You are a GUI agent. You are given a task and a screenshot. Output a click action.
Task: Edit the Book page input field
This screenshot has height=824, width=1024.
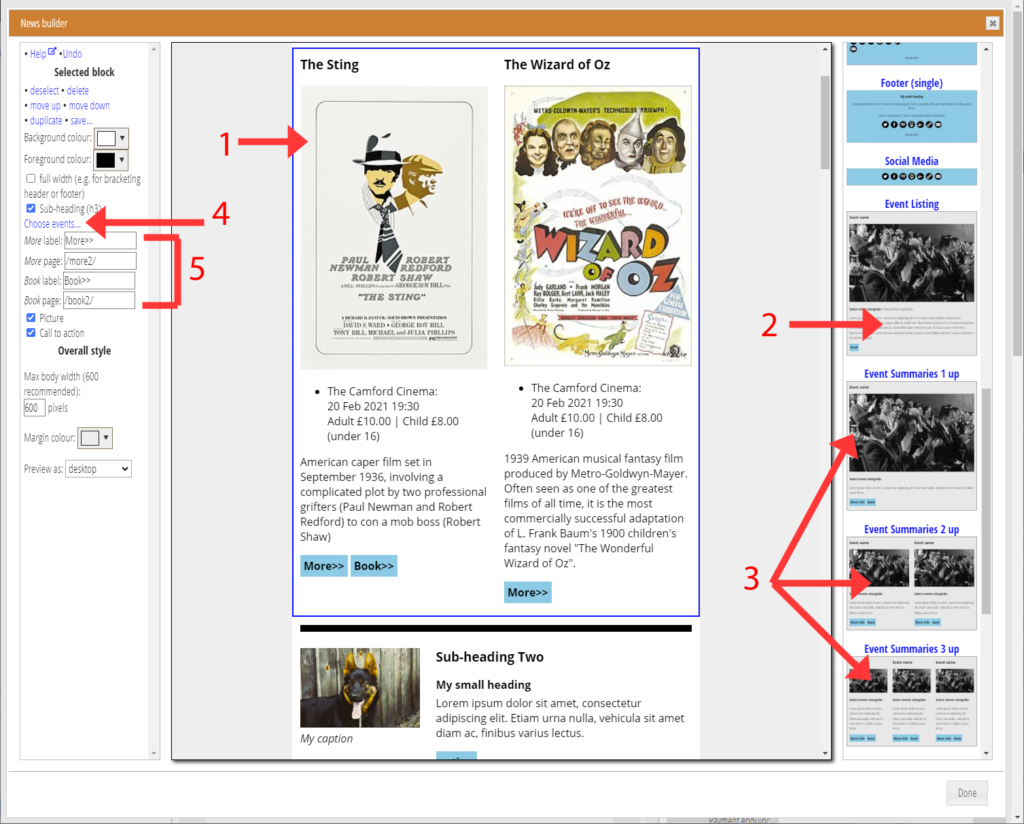click(x=99, y=300)
